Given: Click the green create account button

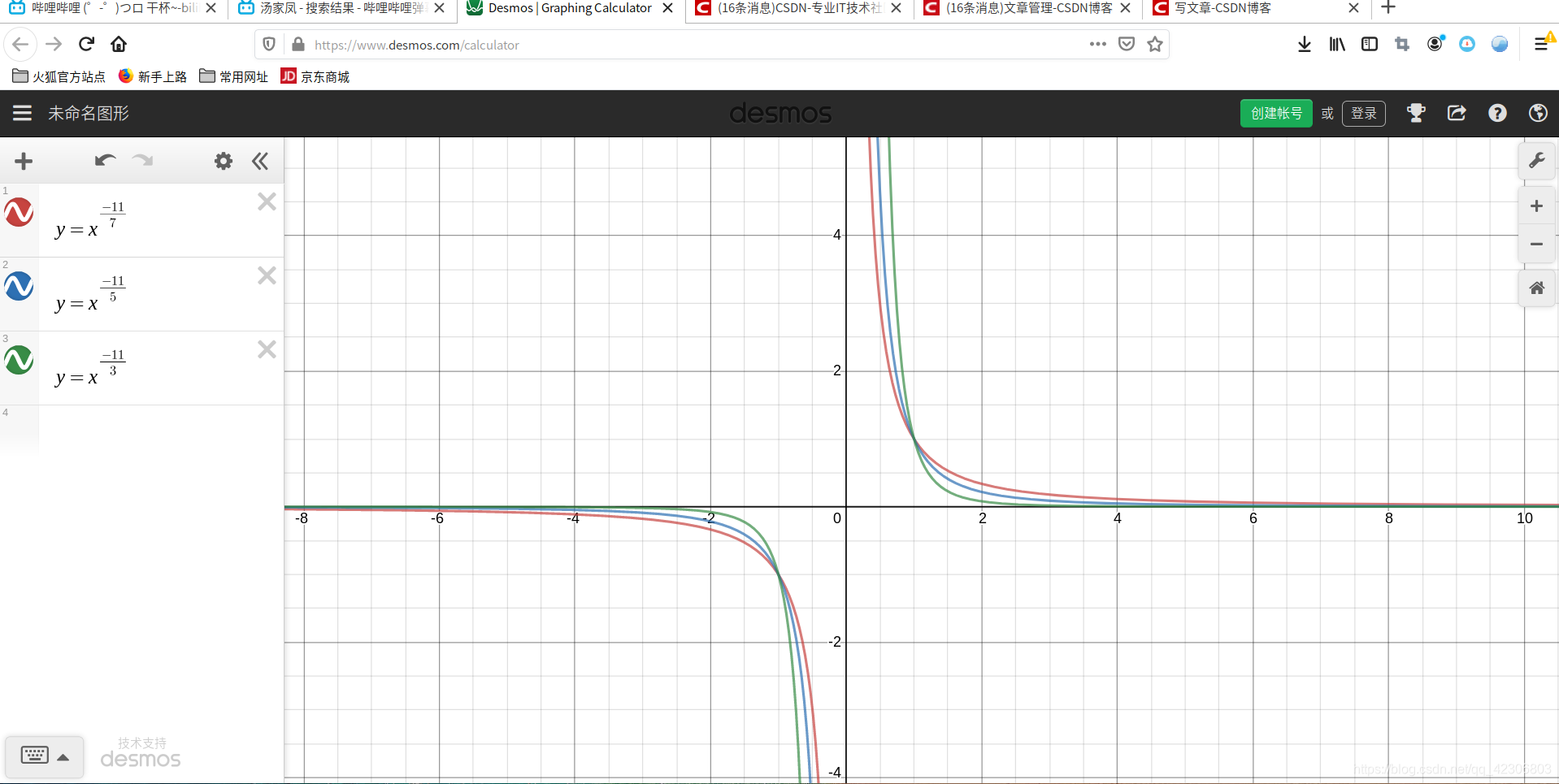Looking at the screenshot, I should click(x=1276, y=113).
